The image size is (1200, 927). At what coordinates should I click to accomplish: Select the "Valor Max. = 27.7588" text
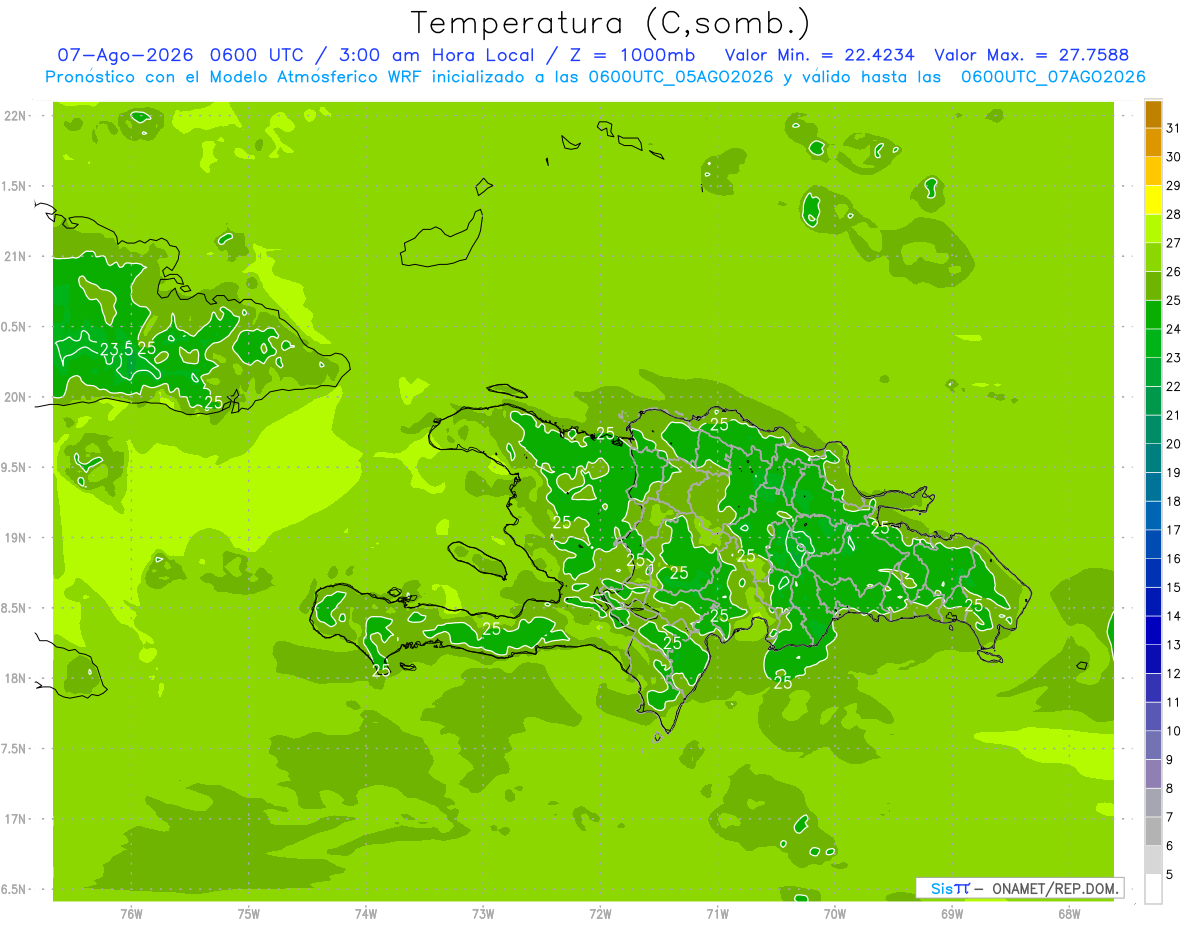(x=1031, y=55)
